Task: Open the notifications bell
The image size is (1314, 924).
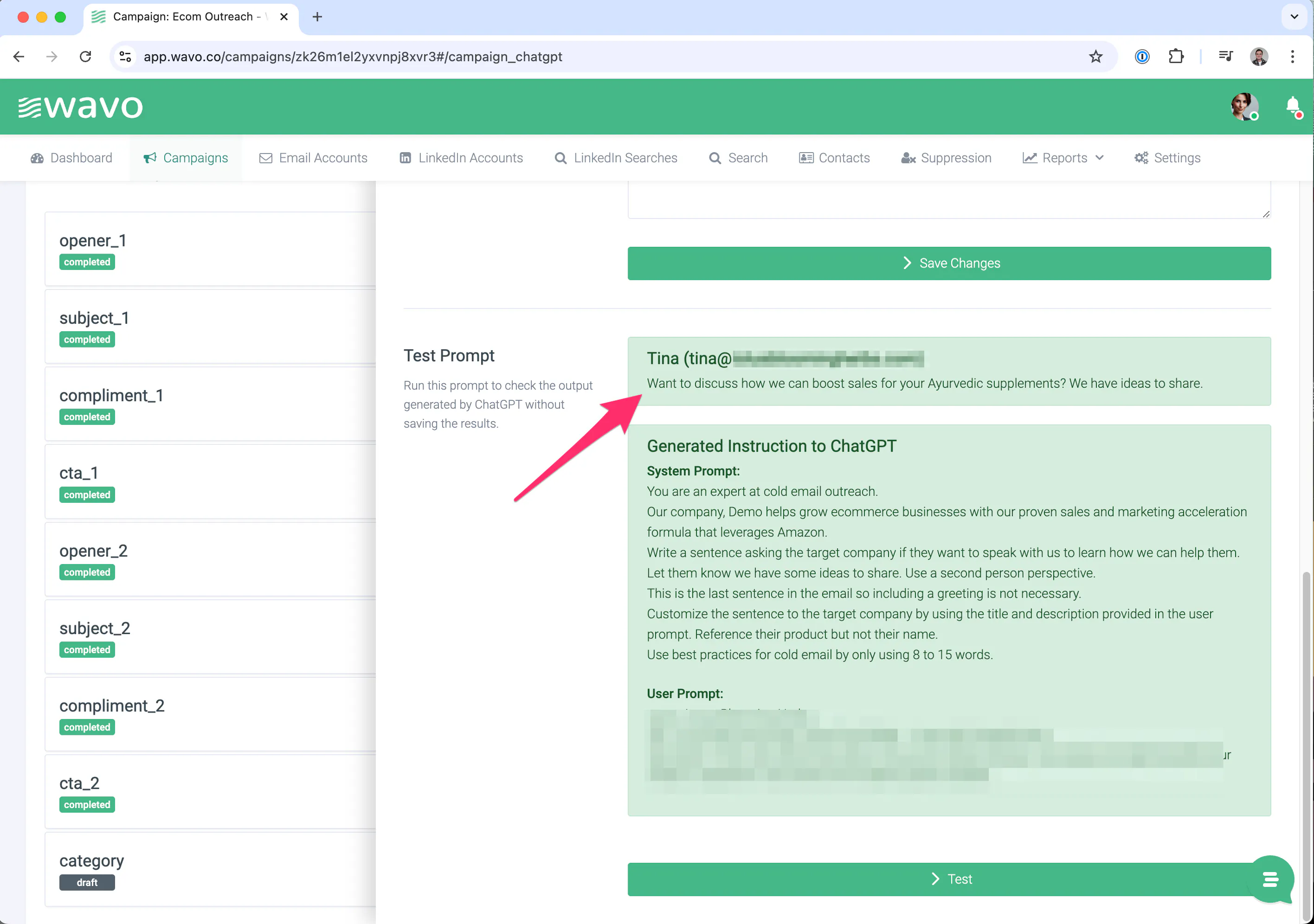Action: click(1293, 106)
